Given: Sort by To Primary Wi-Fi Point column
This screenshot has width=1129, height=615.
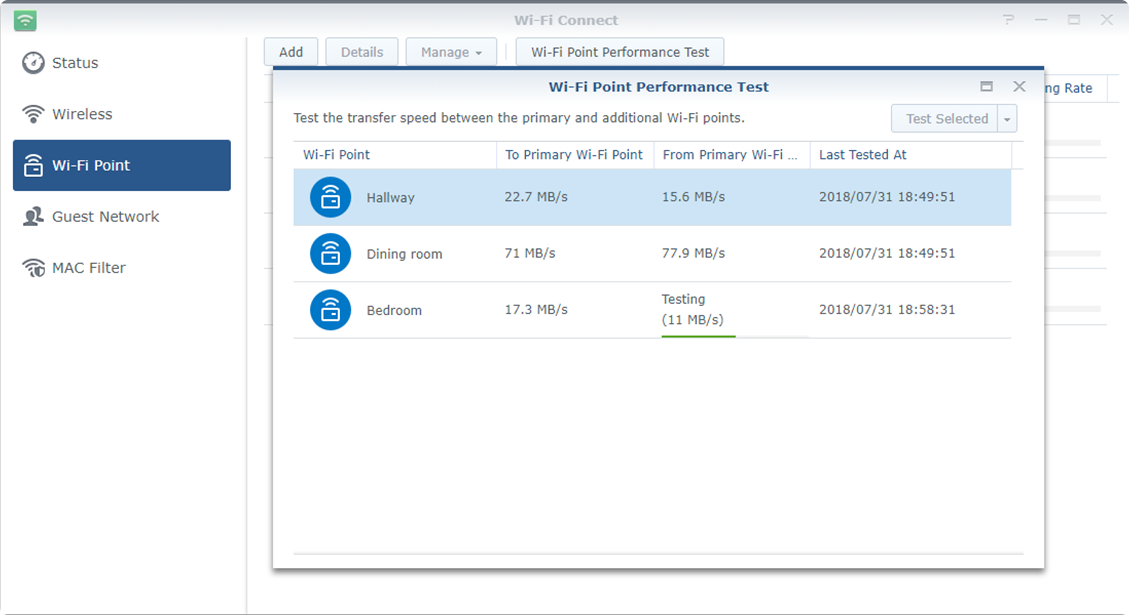Looking at the screenshot, I should tap(574, 155).
